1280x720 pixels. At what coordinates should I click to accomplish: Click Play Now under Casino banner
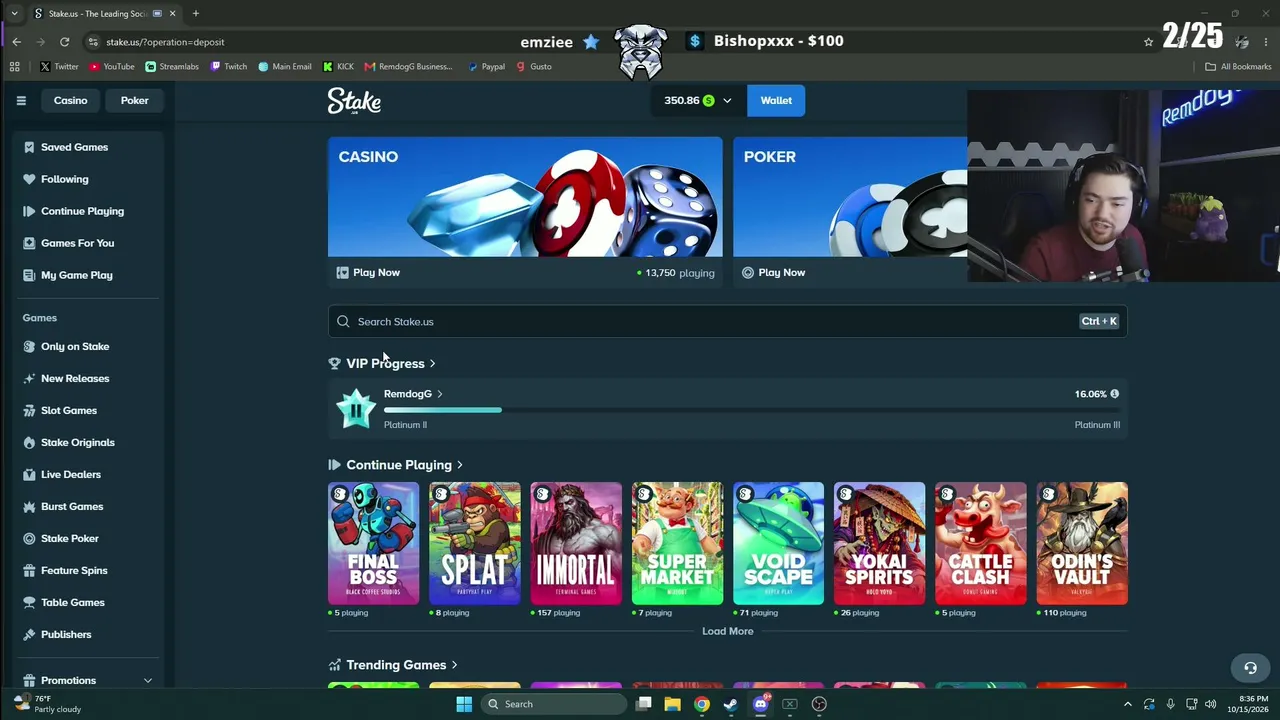(368, 272)
